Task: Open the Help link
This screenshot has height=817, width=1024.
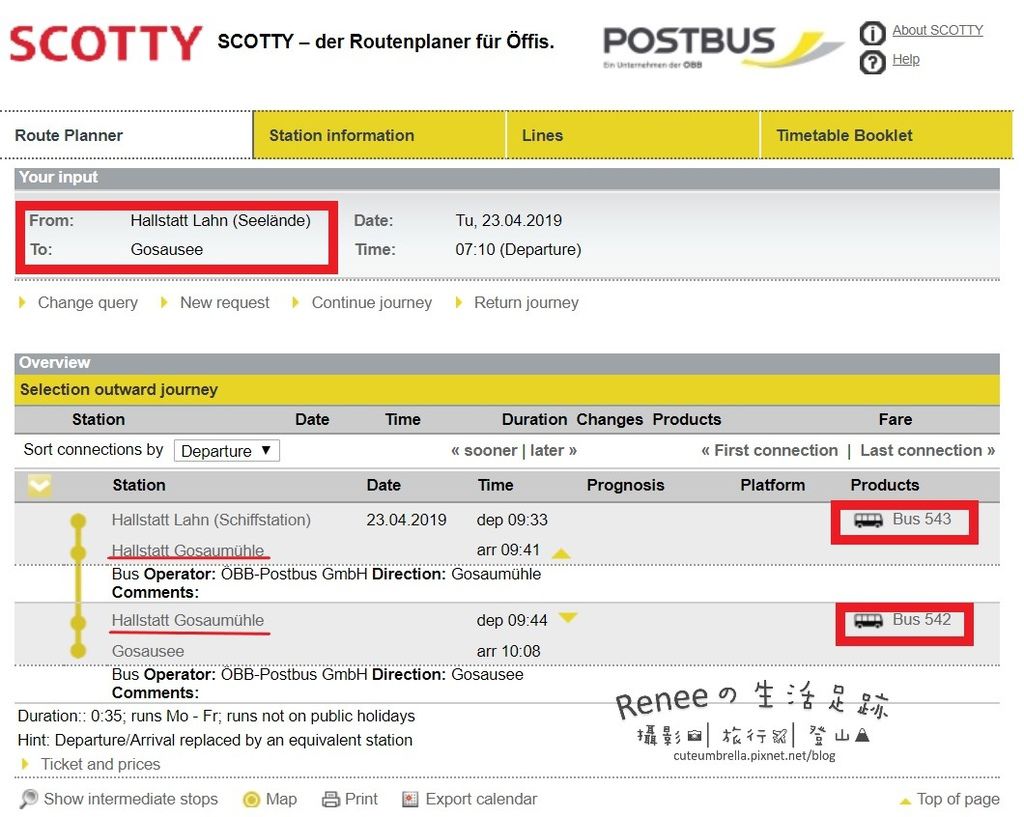Action: tap(906, 59)
